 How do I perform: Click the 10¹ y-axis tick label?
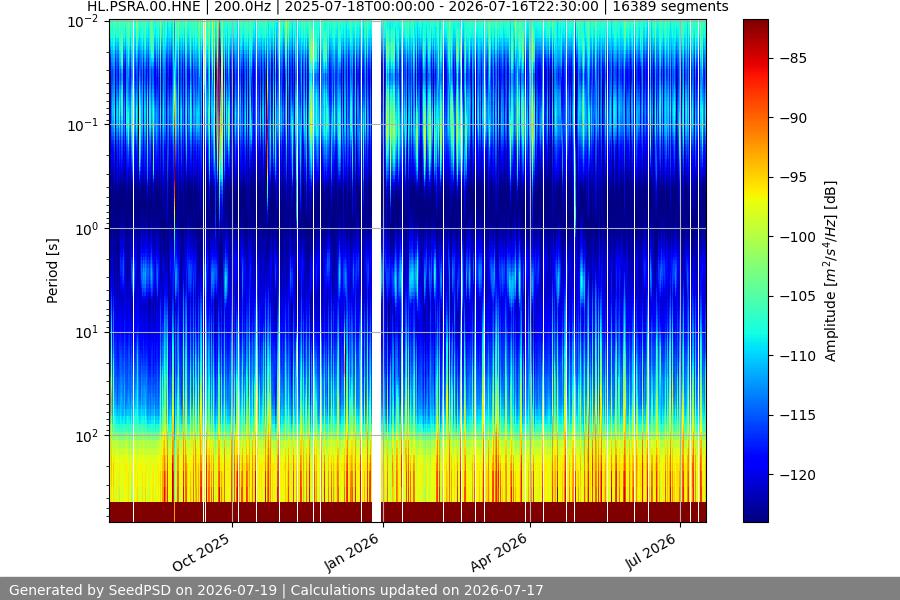[86, 332]
